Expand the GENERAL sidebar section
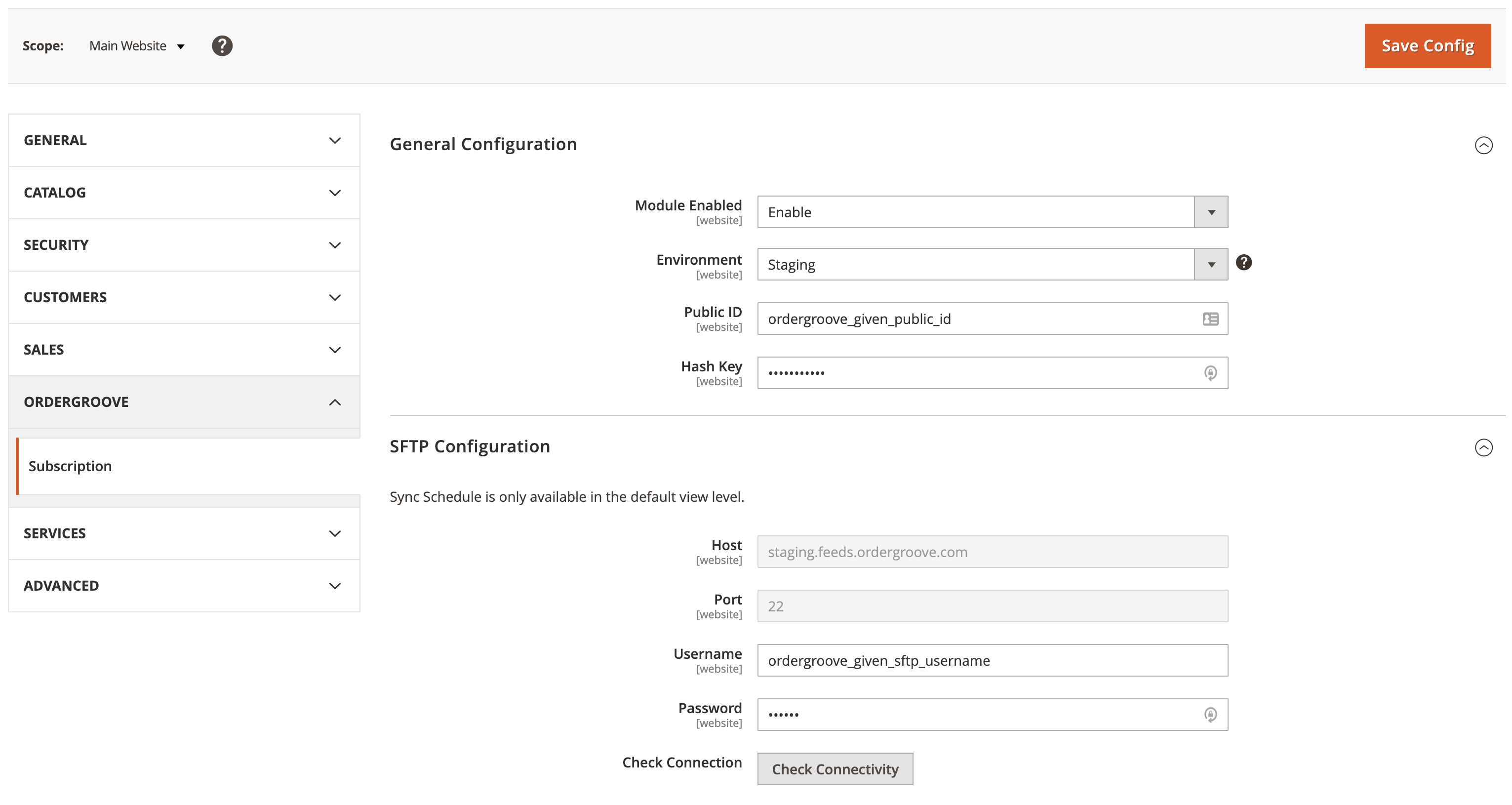 tap(184, 140)
